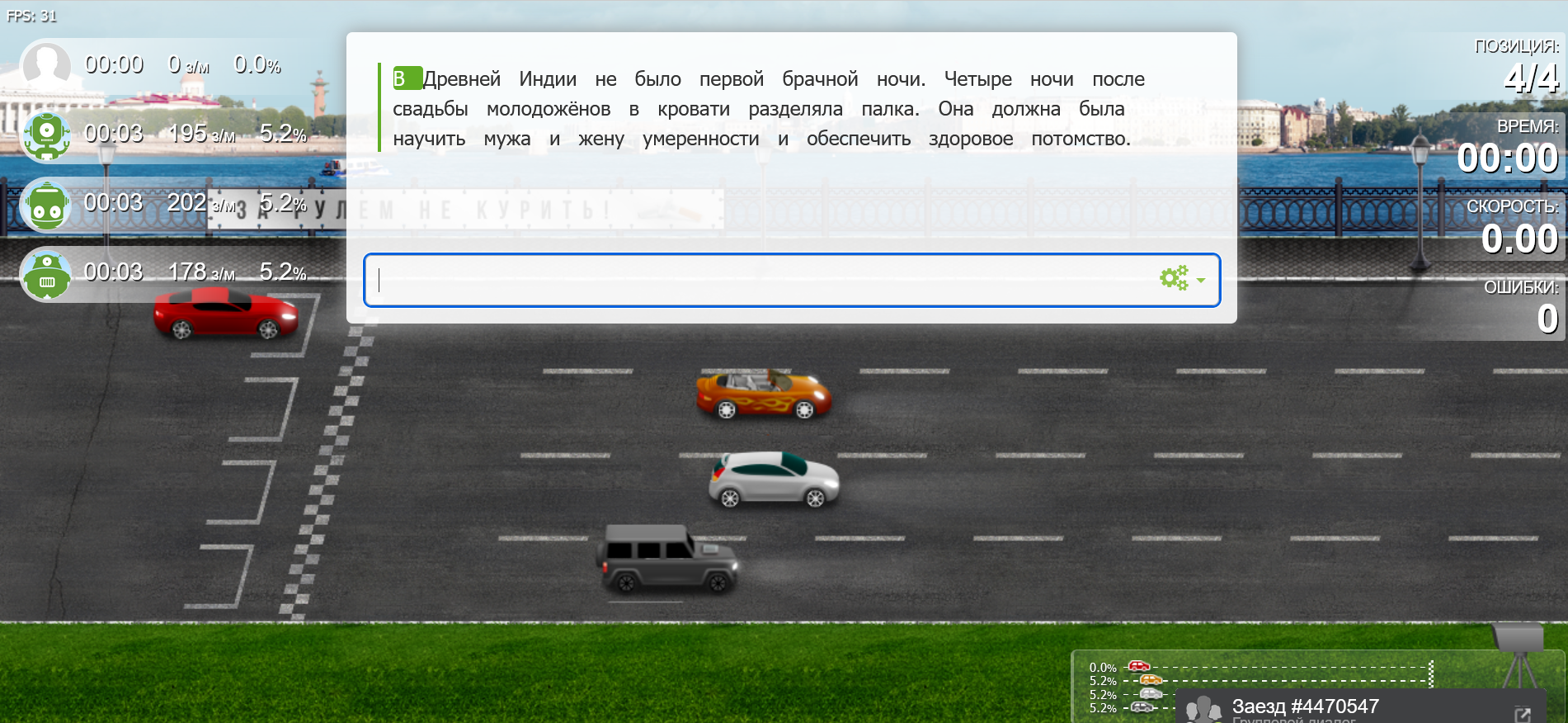Click the word 'обеспечить' in passage
This screenshot has width=1568, height=723.
coord(859,139)
